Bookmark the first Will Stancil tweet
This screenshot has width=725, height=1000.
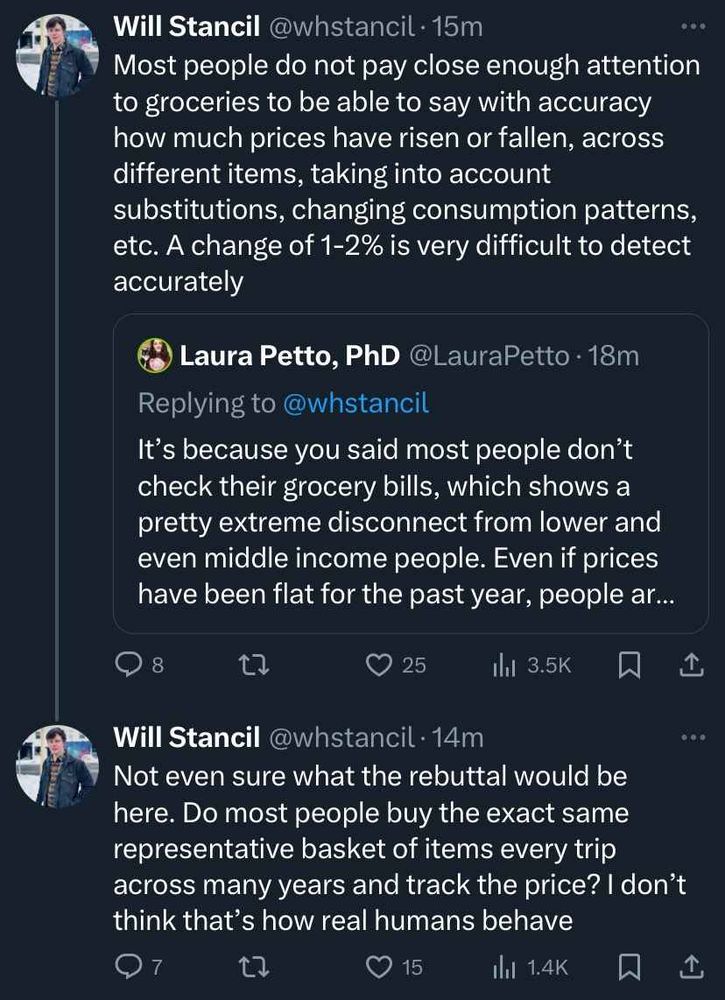coord(630,666)
